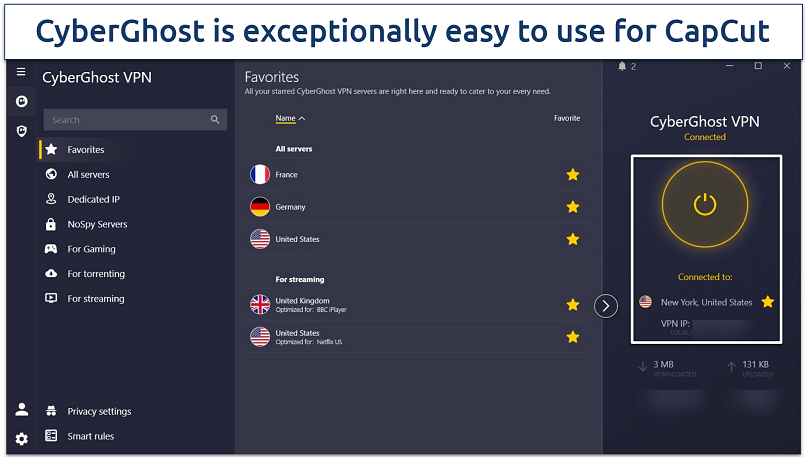Click the notification bell icon
Screen dimensions: 806x457
[622, 67]
